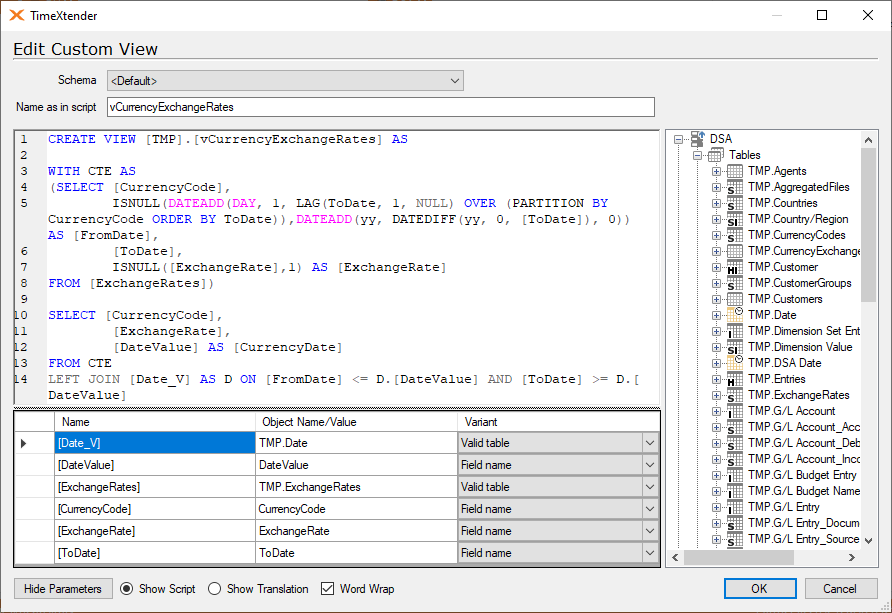
Task: Select the TMP.G/L Account table icon
Action: point(735,411)
